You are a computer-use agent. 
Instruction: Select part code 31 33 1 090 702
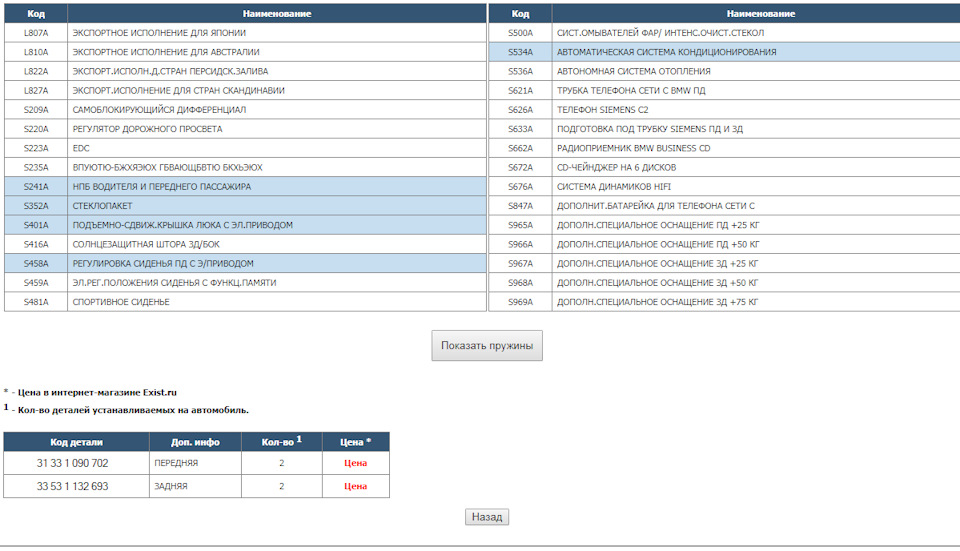[x=72, y=463]
